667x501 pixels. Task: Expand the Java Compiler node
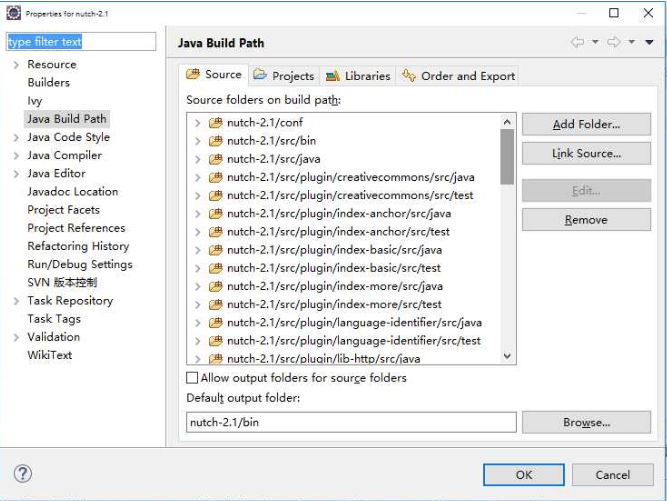click(16, 156)
